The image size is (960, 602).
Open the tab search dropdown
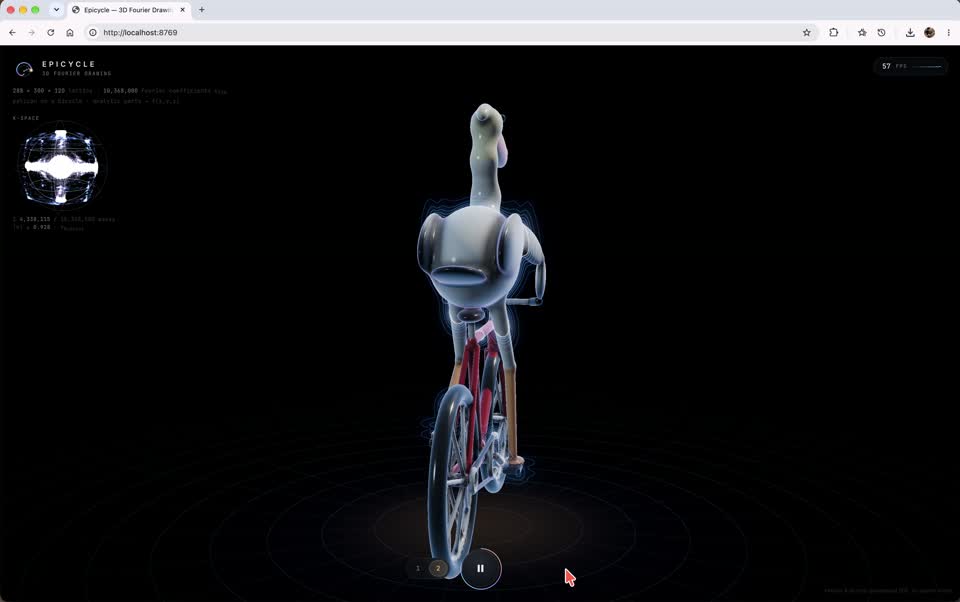coord(56,10)
